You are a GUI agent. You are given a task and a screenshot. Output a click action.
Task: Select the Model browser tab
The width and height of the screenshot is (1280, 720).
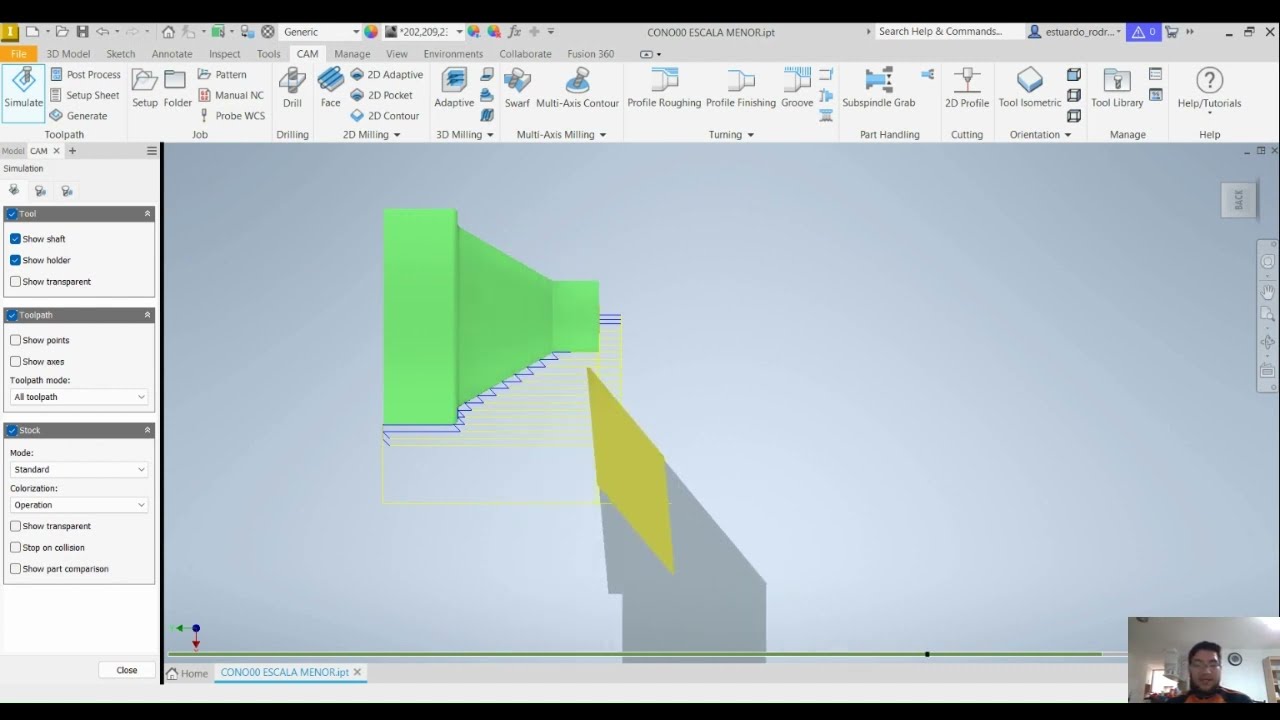[13, 151]
